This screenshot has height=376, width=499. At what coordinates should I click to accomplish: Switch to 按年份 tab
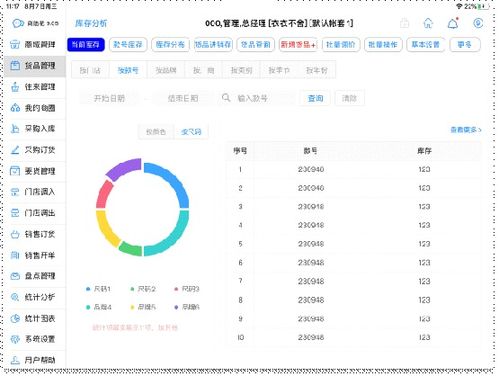pyautogui.click(x=317, y=70)
